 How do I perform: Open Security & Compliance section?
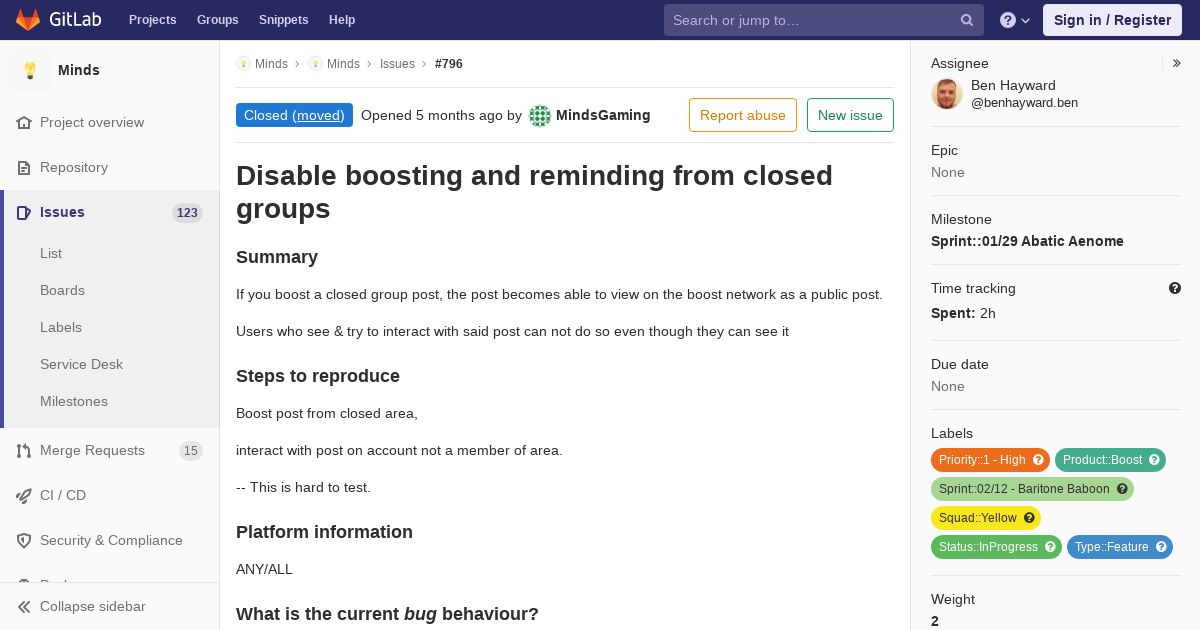[111, 540]
